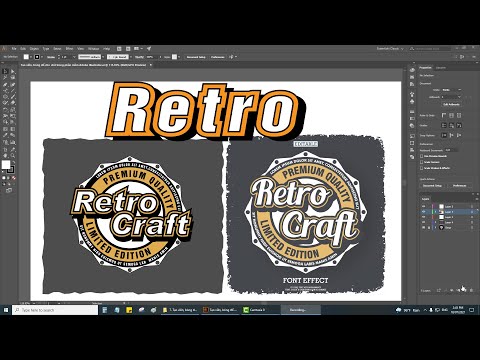Open the Effect menu

(x=69, y=49)
